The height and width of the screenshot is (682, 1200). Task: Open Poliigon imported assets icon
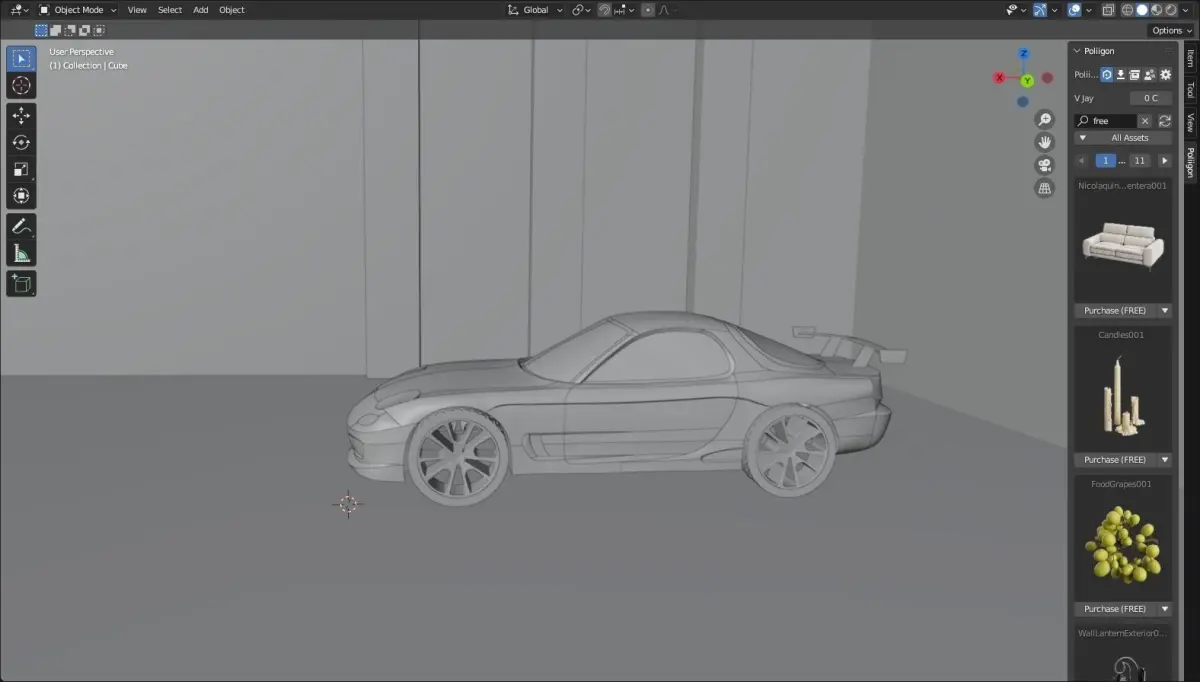tap(1135, 75)
